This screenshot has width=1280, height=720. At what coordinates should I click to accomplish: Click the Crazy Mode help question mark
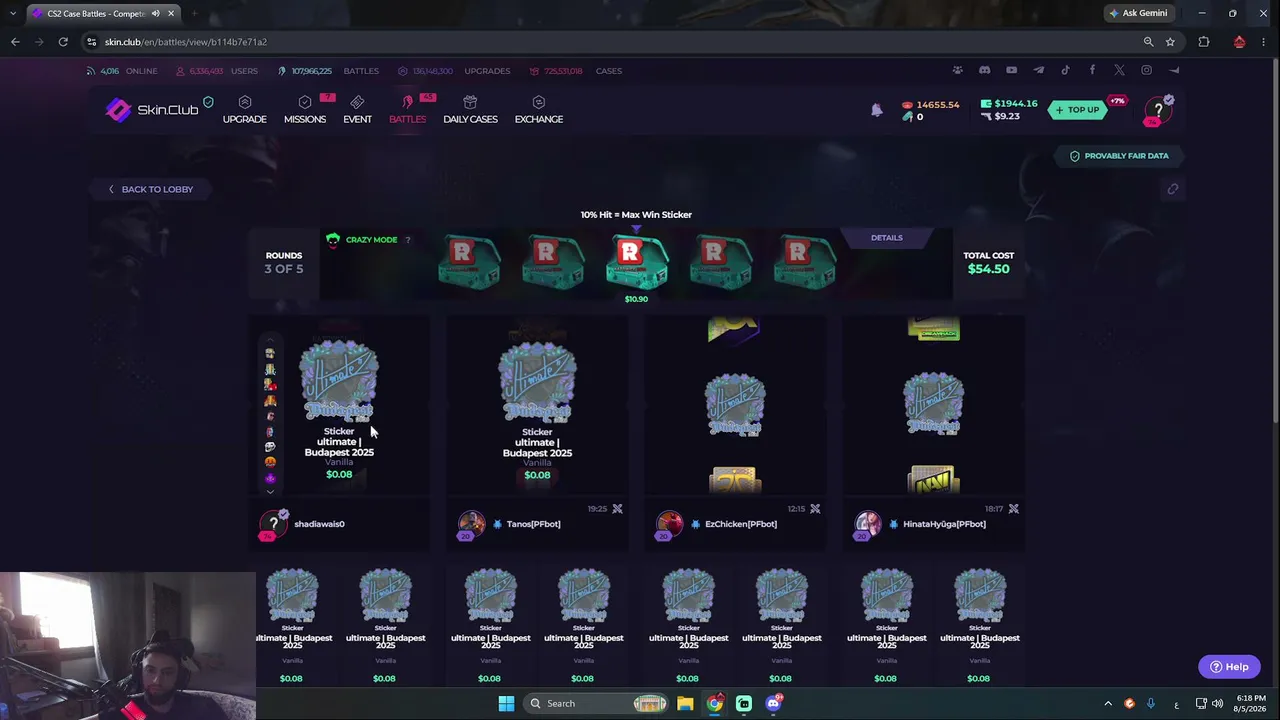(x=407, y=240)
